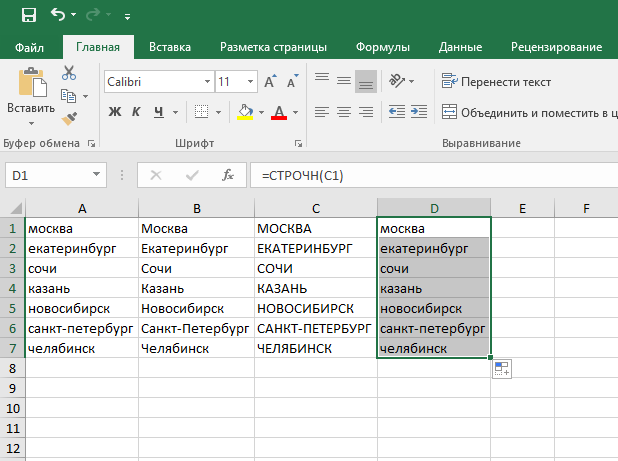Open the Insert Function fx dialog
The height and width of the screenshot is (461, 618).
tap(227, 175)
